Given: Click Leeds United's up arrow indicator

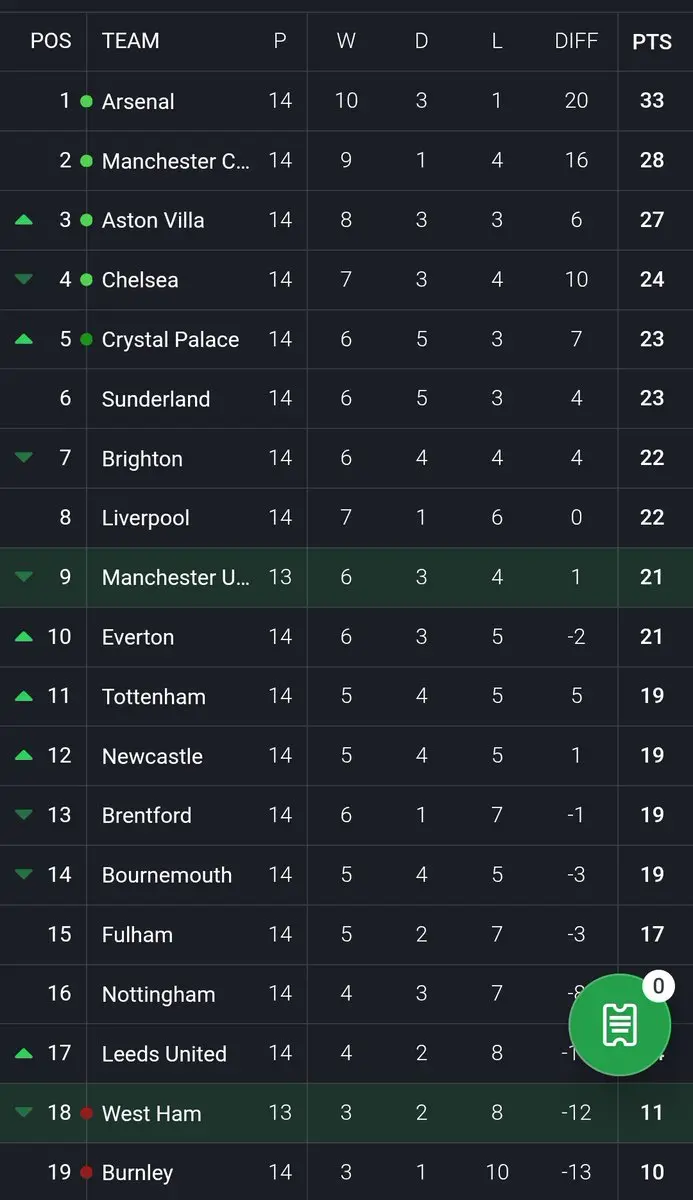Looking at the screenshot, I should [x=24, y=1053].
